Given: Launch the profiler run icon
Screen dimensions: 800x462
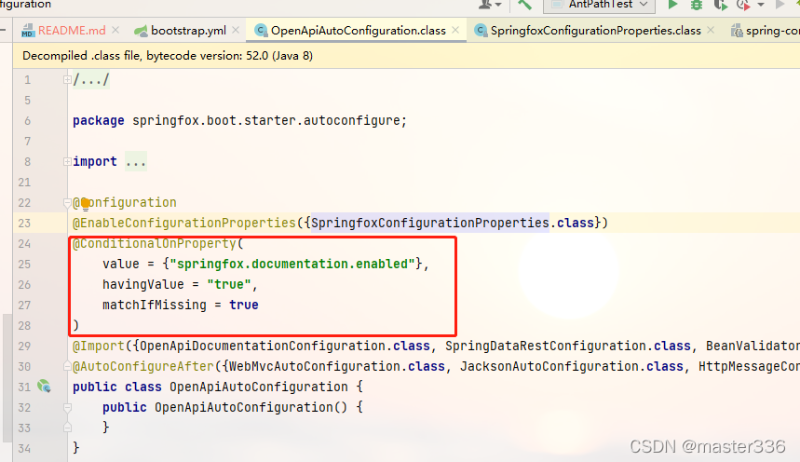Looking at the screenshot, I should pos(743,5).
